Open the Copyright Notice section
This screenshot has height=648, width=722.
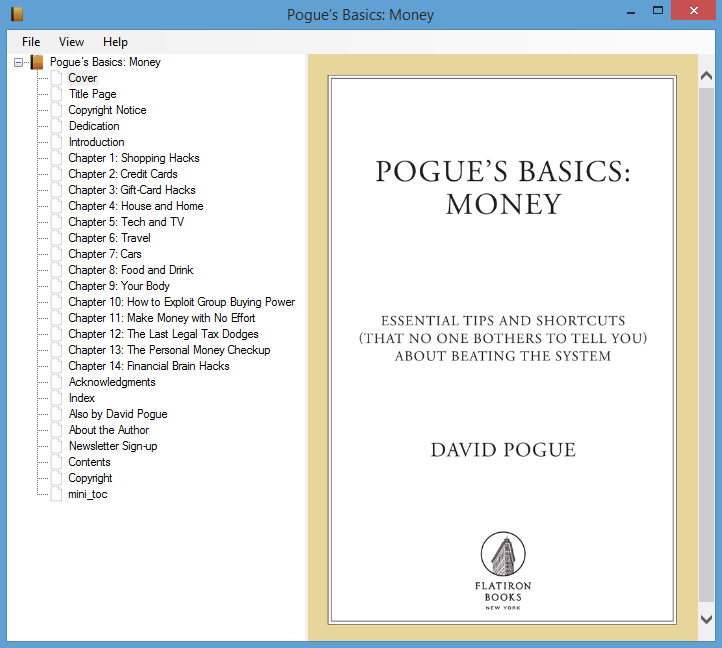click(107, 110)
